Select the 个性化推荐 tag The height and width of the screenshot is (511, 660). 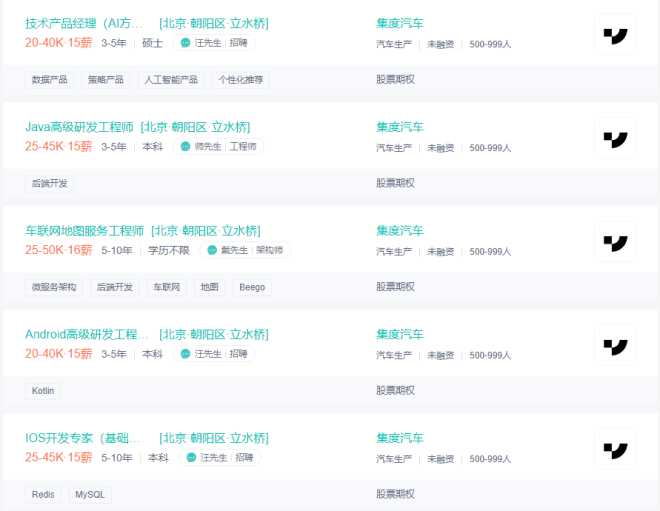pos(241,80)
